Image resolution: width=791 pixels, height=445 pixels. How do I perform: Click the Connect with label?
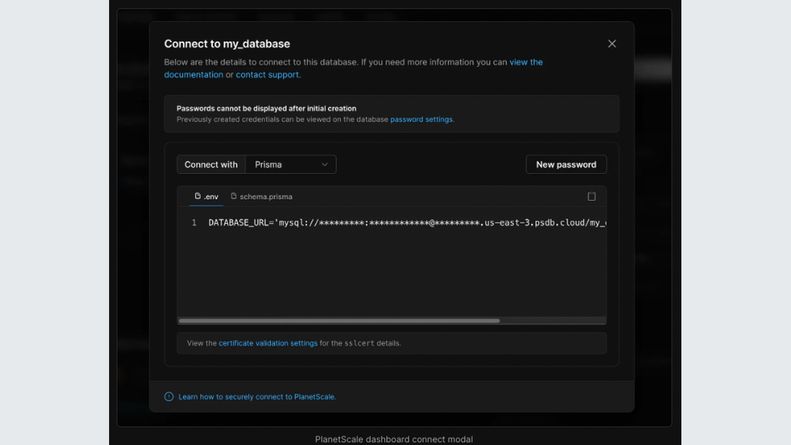pos(211,164)
